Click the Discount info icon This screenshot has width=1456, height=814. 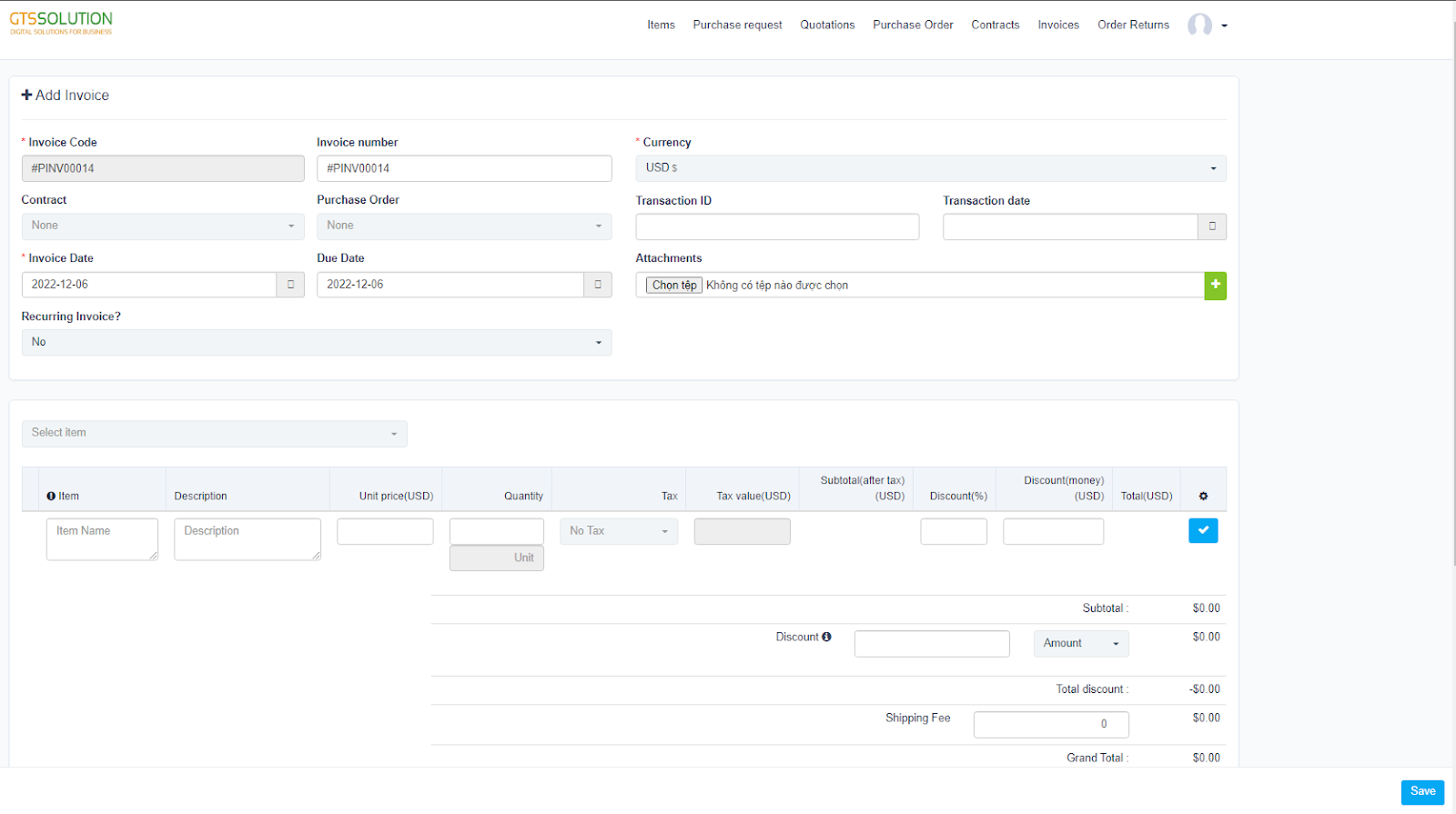826,637
